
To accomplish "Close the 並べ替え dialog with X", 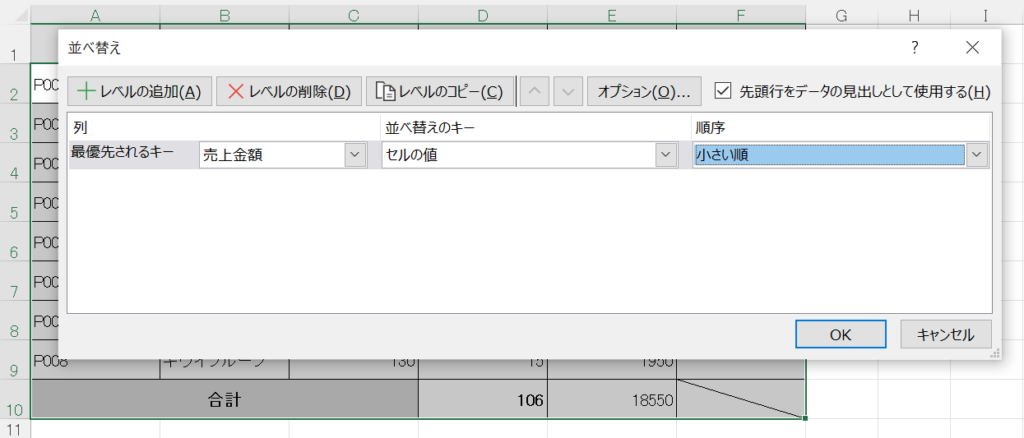I will [x=971, y=48].
